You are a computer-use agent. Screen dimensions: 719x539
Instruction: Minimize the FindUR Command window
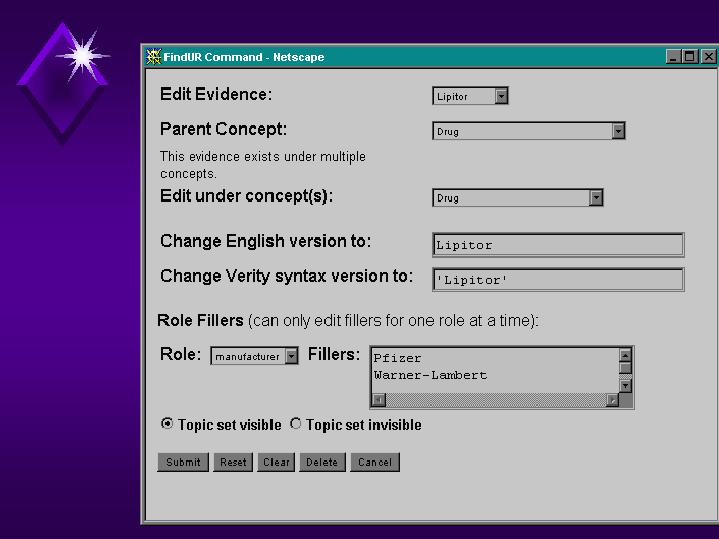(673, 56)
